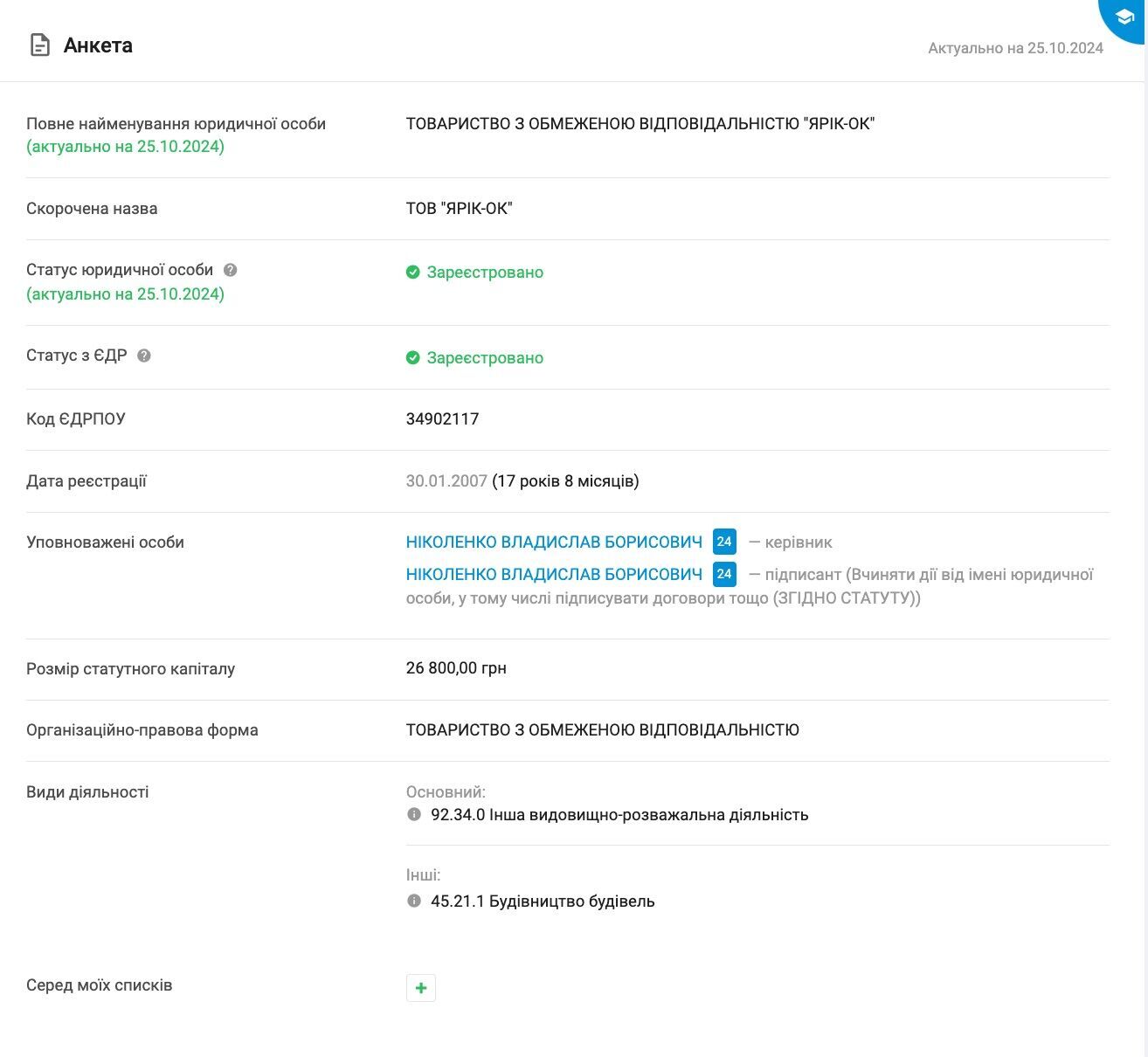This screenshot has height=1057, width=1148.
Task: Click help icon next to Статус юридичної особи
Action: (x=231, y=270)
